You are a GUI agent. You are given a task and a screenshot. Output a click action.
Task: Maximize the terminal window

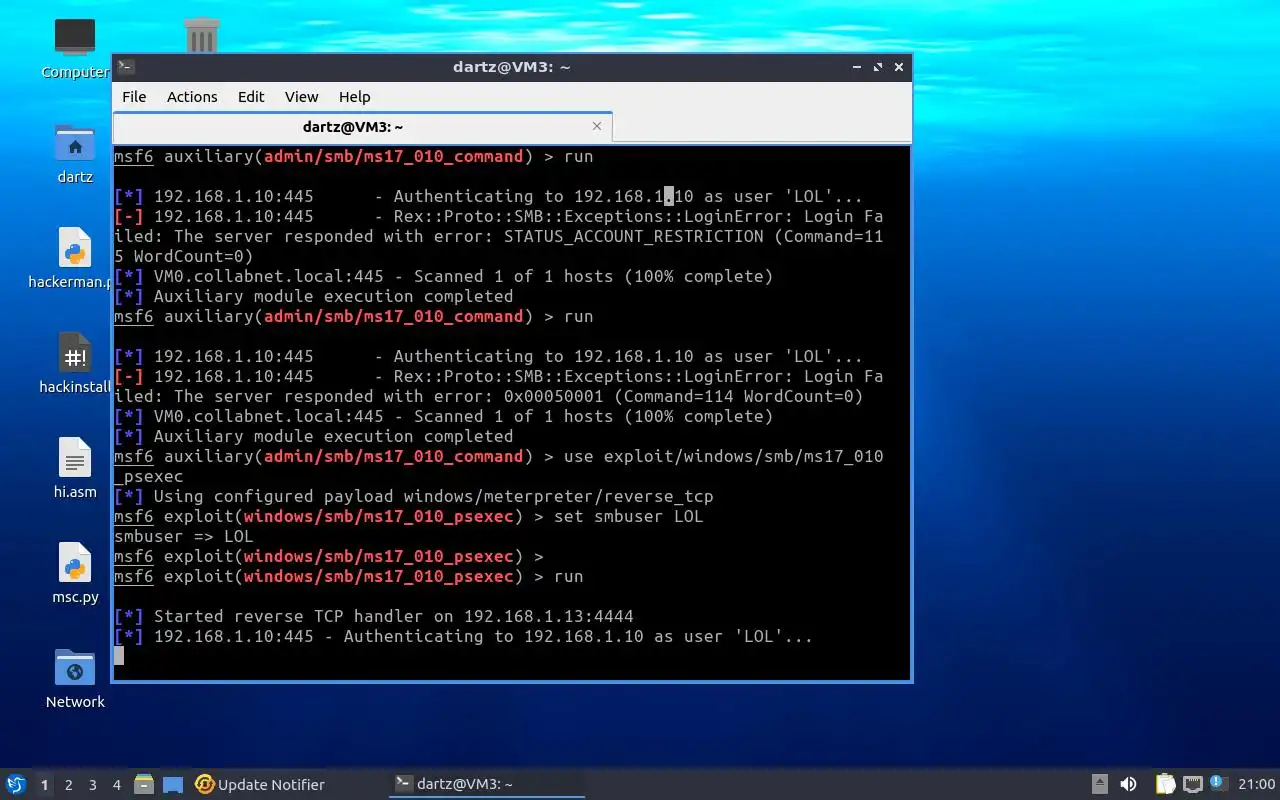click(x=878, y=67)
